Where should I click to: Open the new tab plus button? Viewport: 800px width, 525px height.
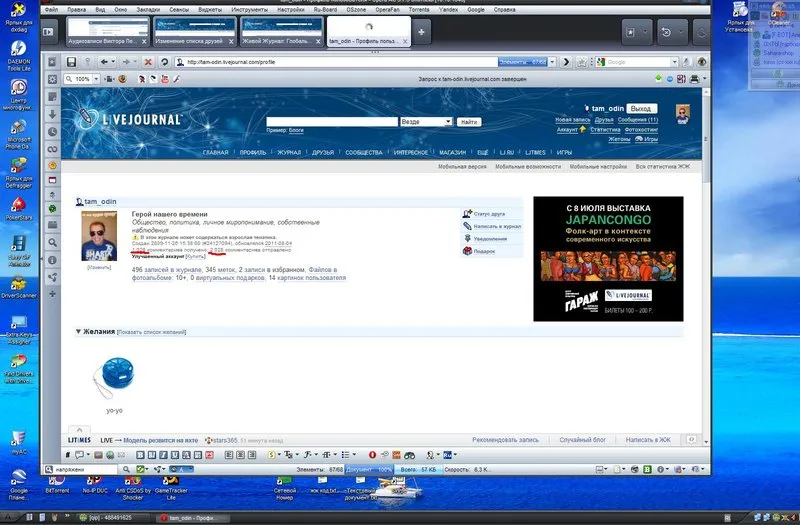[x=421, y=32]
